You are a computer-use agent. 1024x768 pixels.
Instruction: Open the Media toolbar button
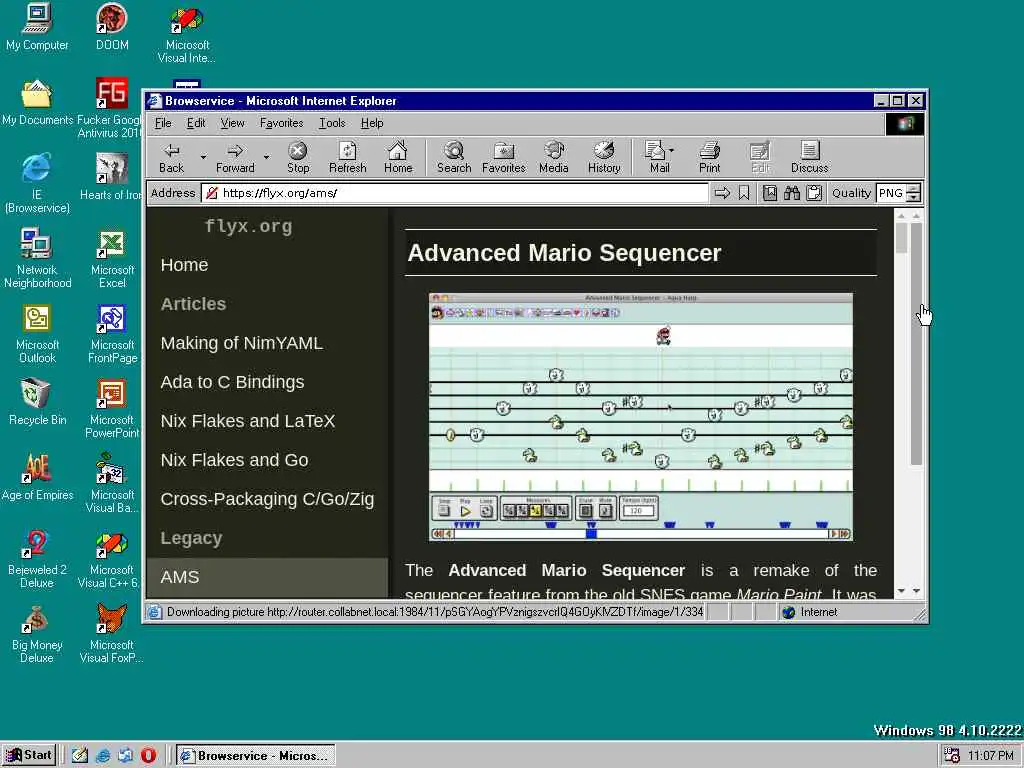click(x=553, y=157)
